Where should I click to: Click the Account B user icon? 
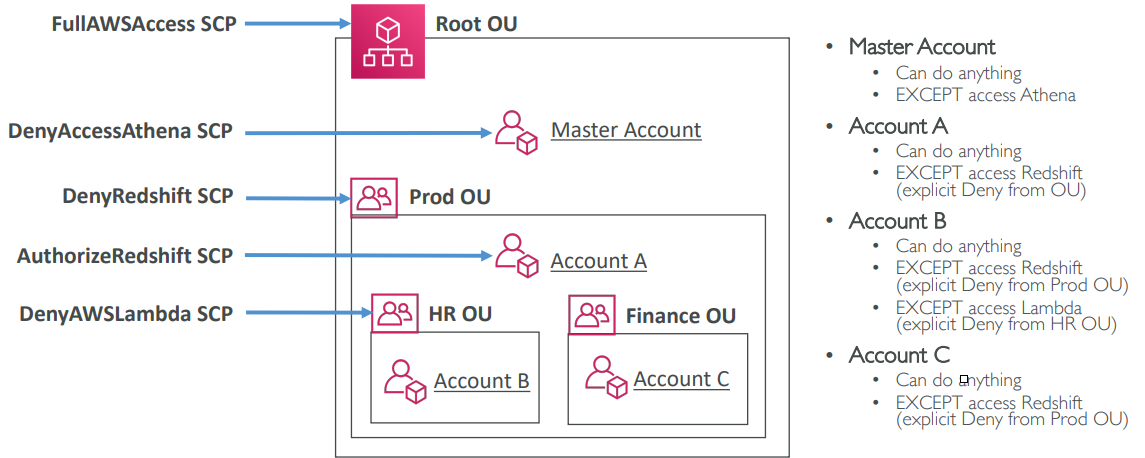pos(405,381)
